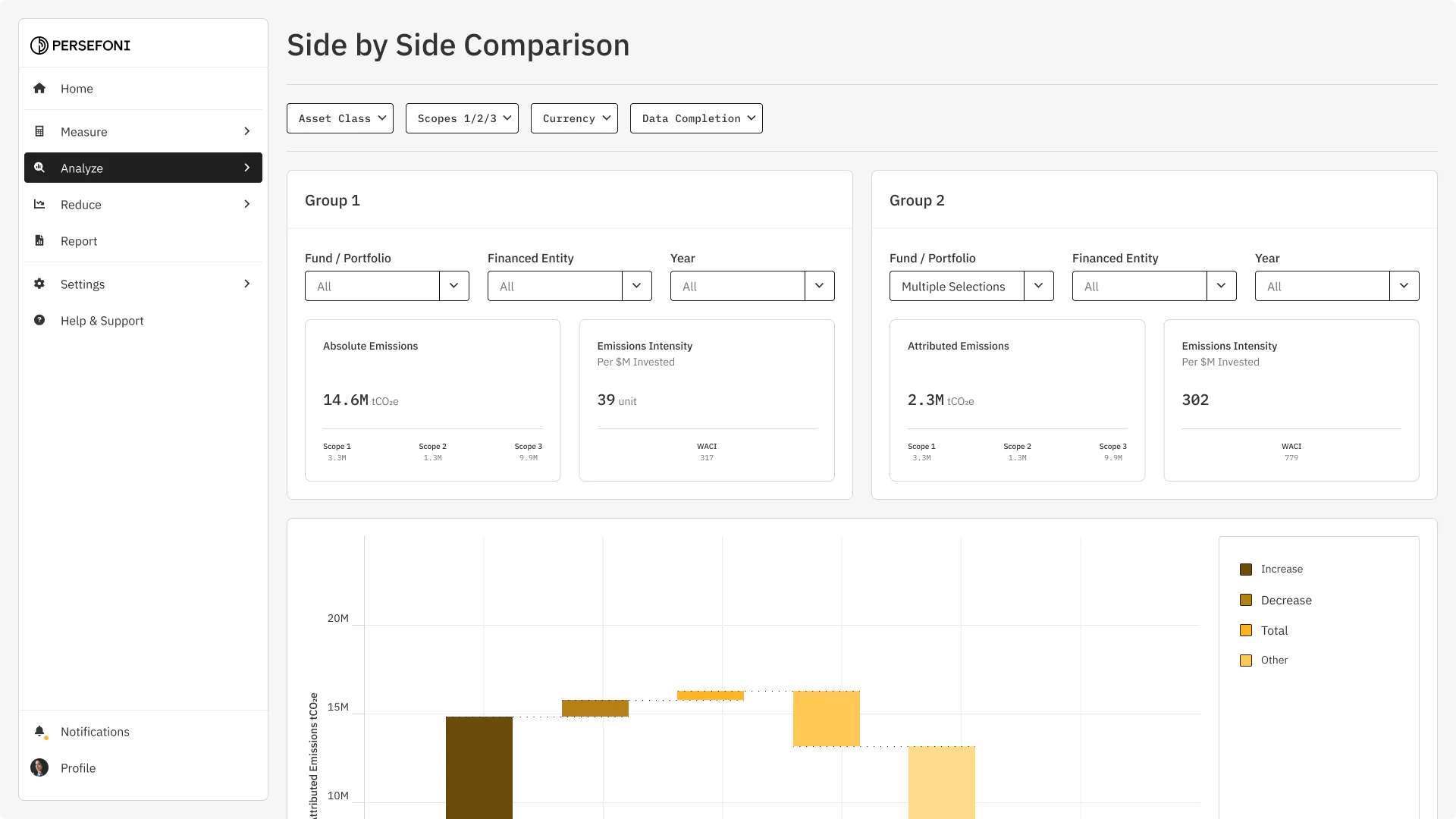Open the Analyze menu item
Viewport: 1456px width, 819px height.
tap(143, 168)
